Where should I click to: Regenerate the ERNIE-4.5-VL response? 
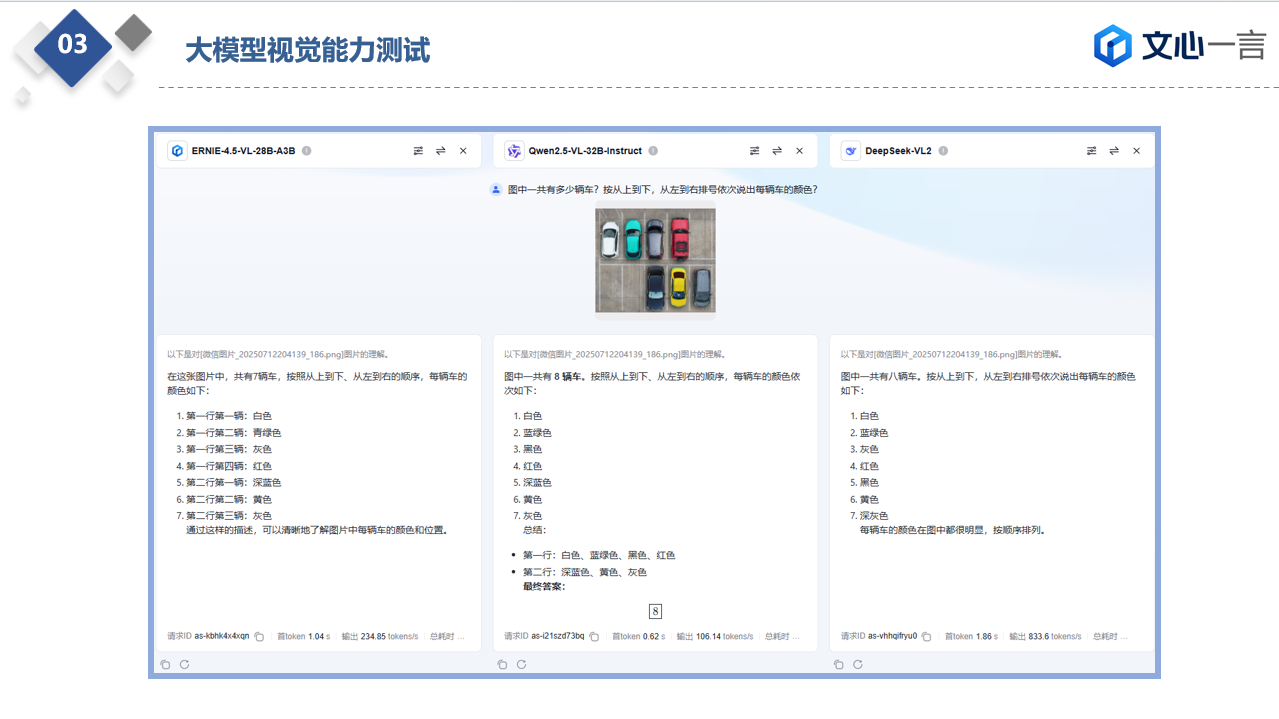click(185, 664)
